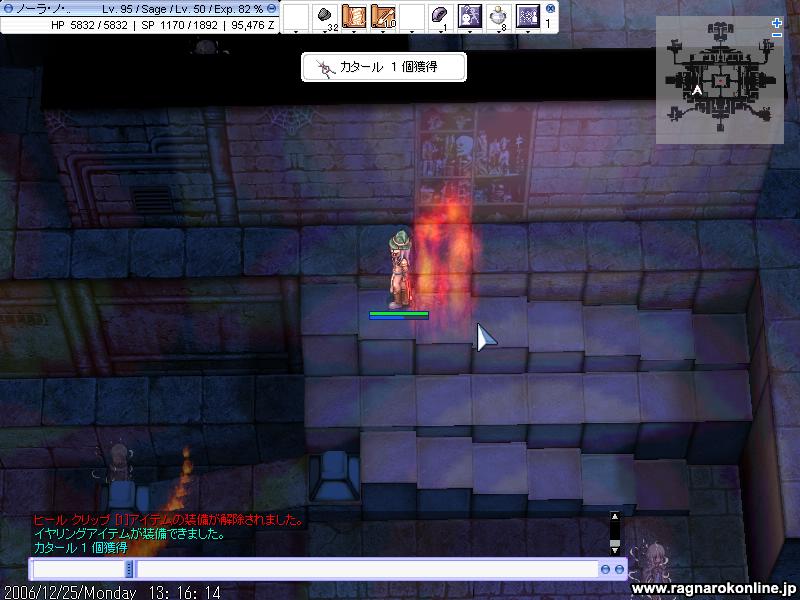The height and width of the screenshot is (600, 800).
Task: Click the chat bar divider handle
Action: pos(130,569)
